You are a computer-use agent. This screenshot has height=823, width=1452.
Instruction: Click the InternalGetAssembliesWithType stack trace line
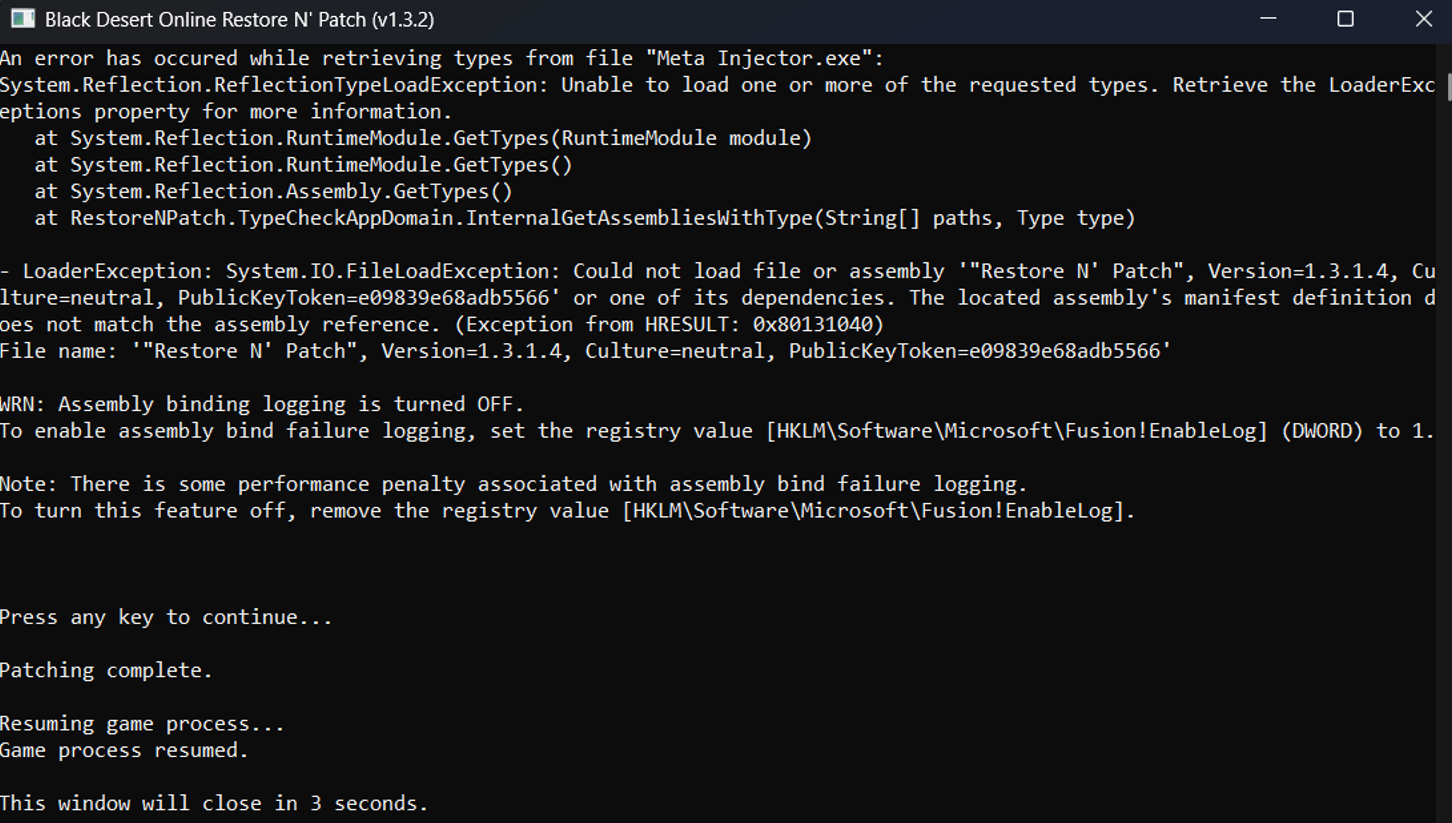(x=585, y=218)
